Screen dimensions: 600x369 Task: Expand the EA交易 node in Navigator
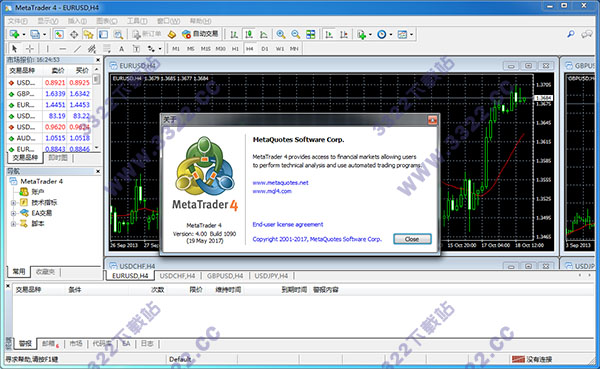click(x=13, y=213)
